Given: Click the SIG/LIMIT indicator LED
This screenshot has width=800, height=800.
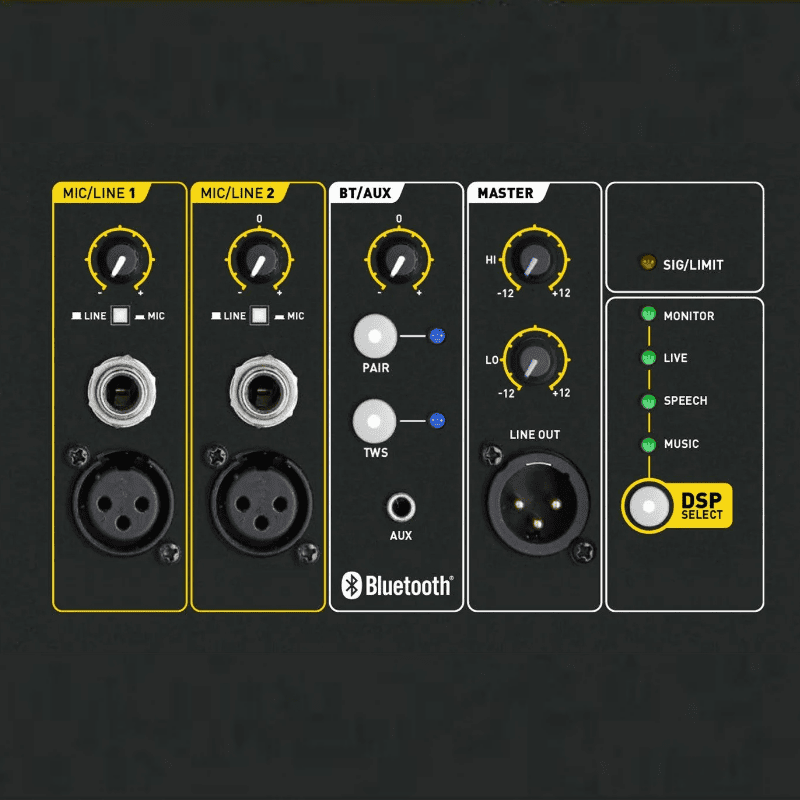Looking at the screenshot, I should 647,265.
